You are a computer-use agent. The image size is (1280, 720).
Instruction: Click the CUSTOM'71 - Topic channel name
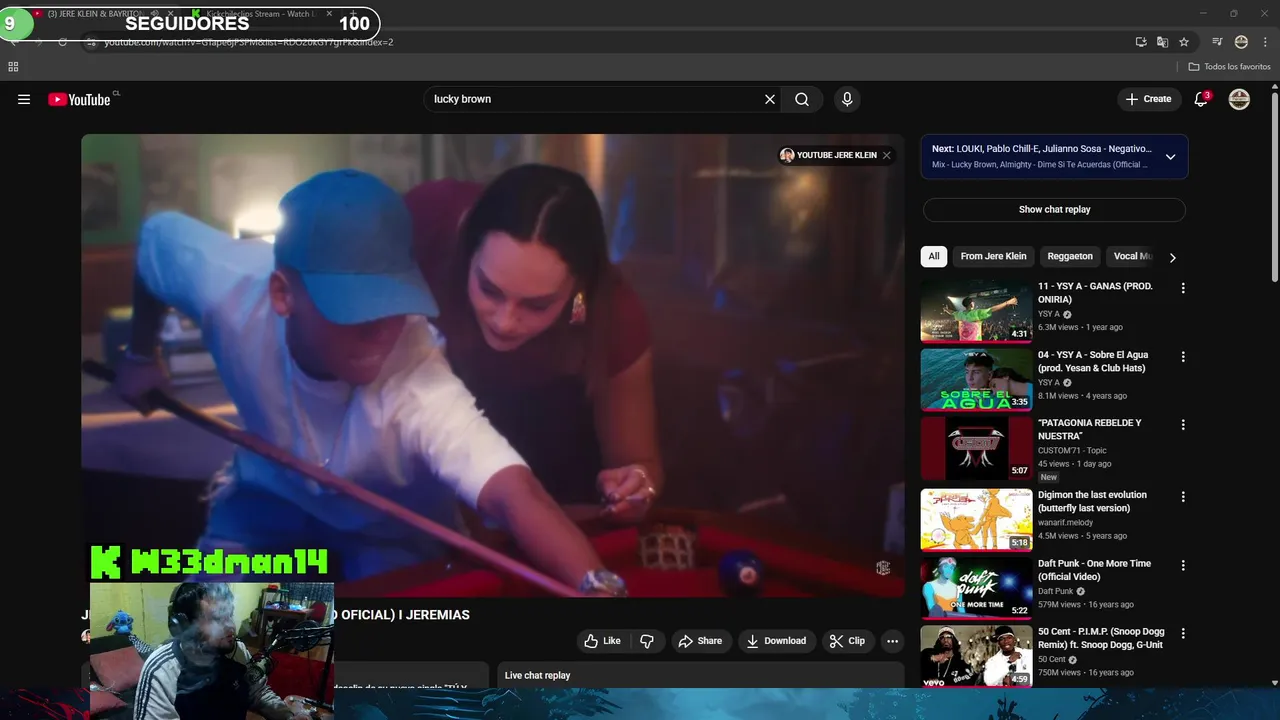coord(1072,450)
